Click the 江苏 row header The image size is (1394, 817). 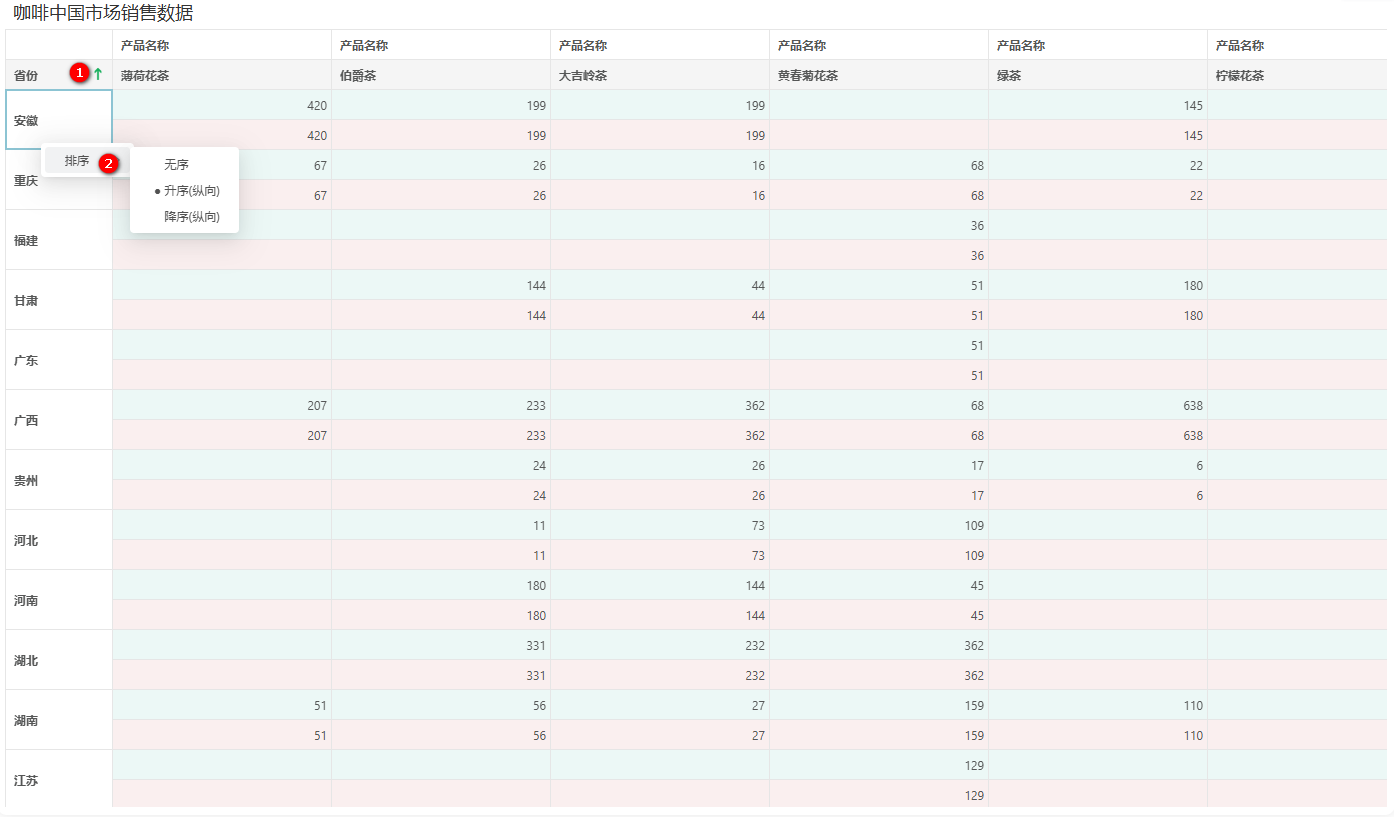click(59, 779)
